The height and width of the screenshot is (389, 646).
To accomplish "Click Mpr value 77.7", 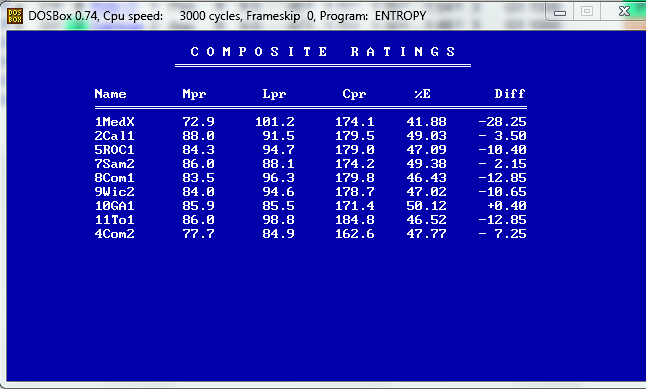I will [198, 234].
